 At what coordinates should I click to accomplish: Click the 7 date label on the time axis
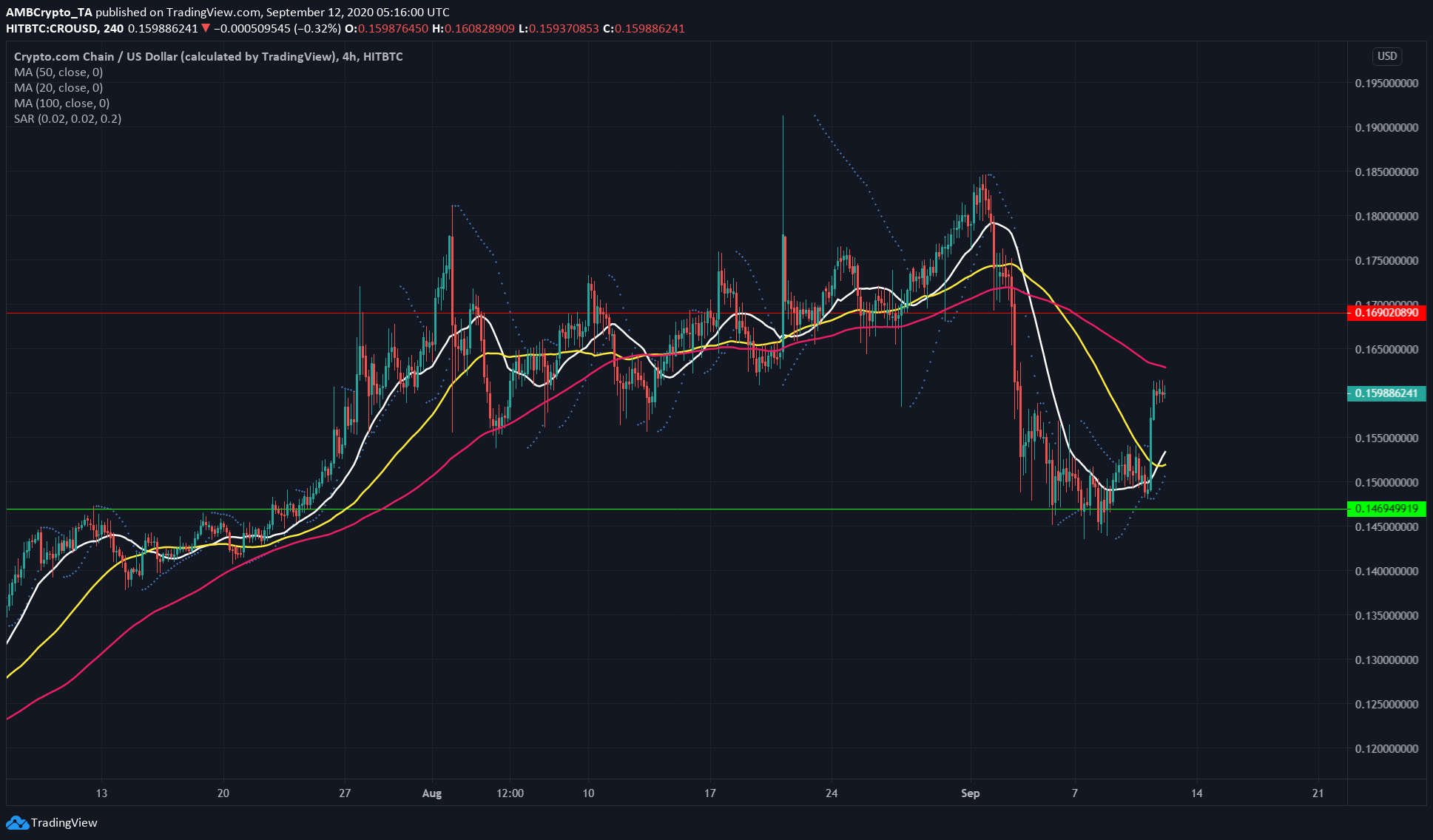pyautogui.click(x=1075, y=793)
